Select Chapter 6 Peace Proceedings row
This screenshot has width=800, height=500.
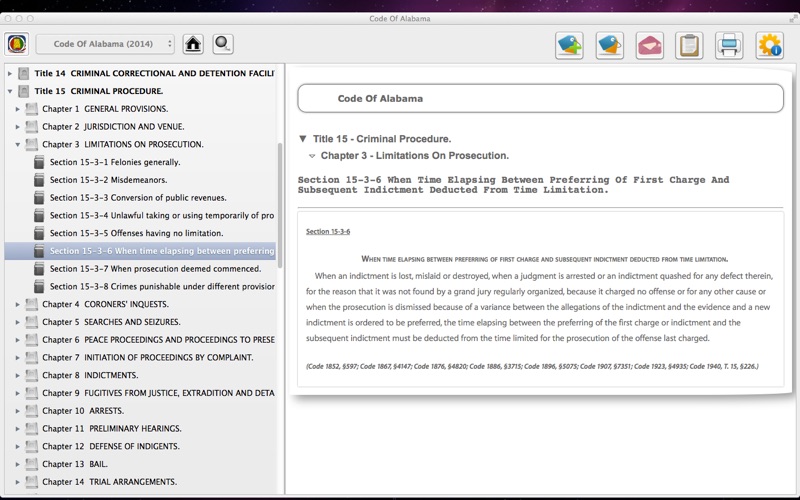(140, 340)
